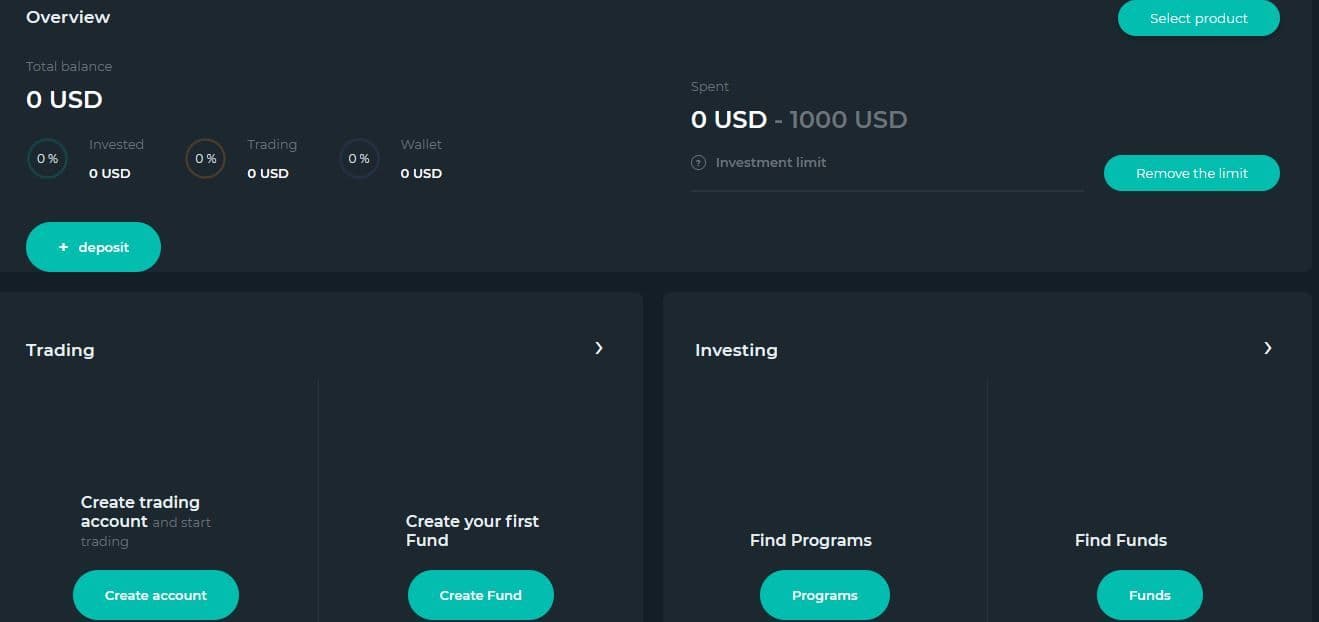
Task: Expand the Investing section chevron arrow
Action: tap(1267, 348)
